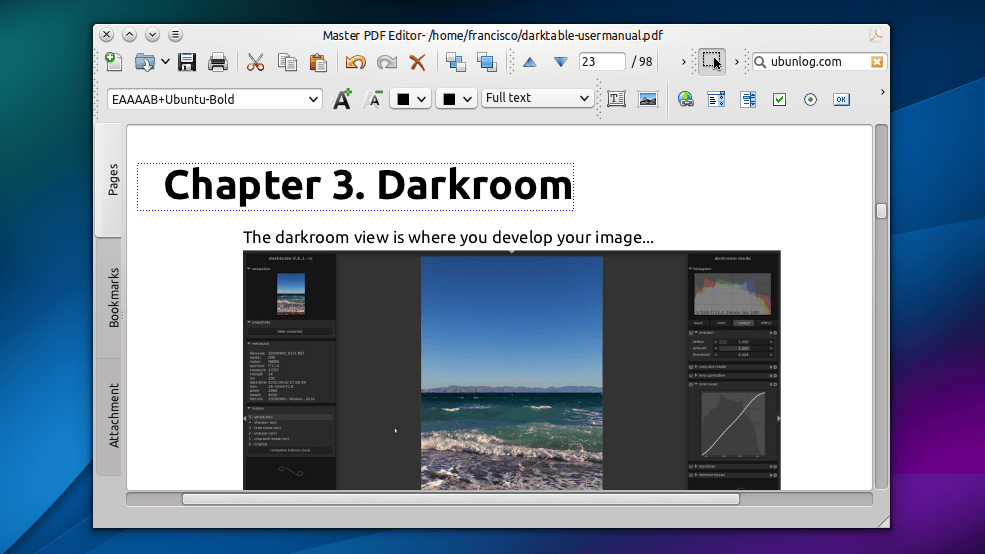
Task: Click the vertical scrollbar handle
Action: (881, 211)
